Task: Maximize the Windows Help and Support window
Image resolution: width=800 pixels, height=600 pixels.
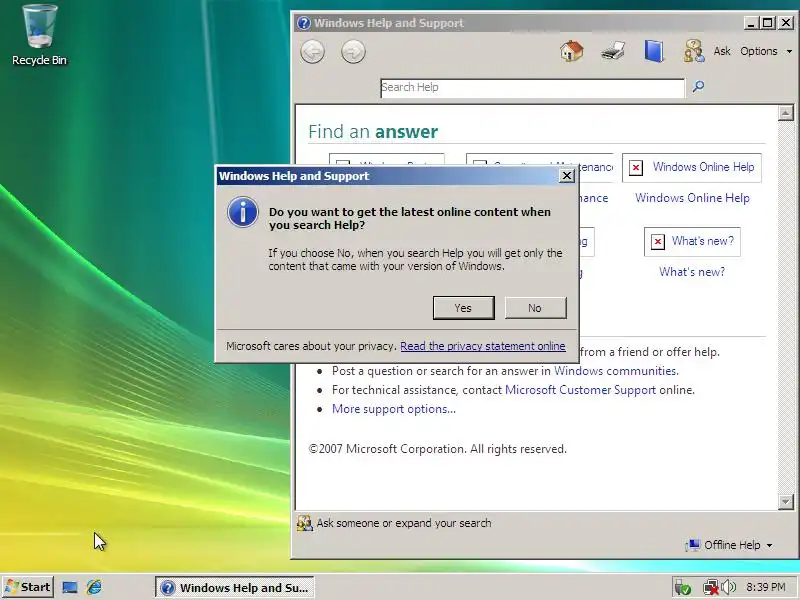Action: [x=768, y=23]
